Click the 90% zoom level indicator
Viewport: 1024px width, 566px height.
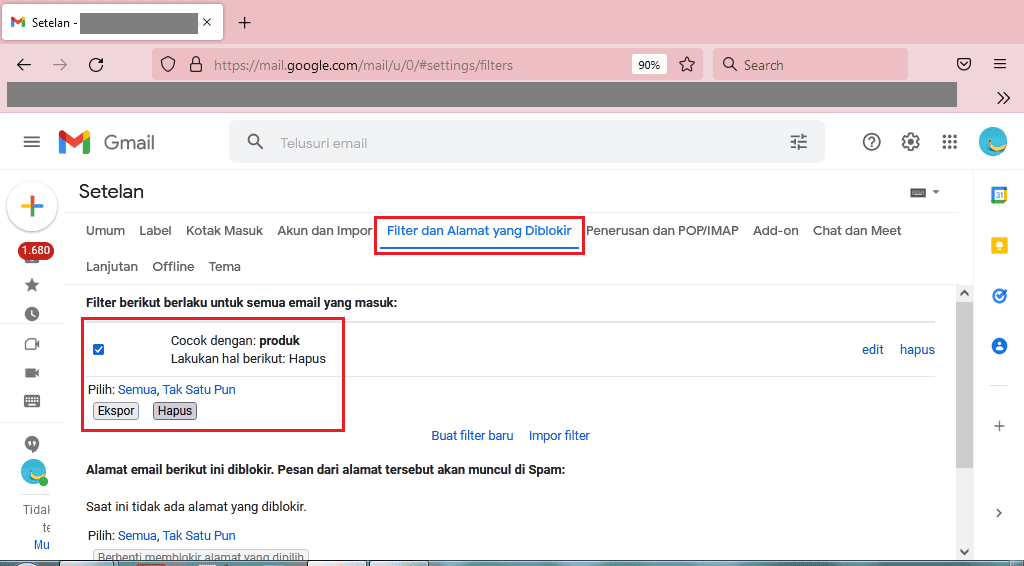649,65
